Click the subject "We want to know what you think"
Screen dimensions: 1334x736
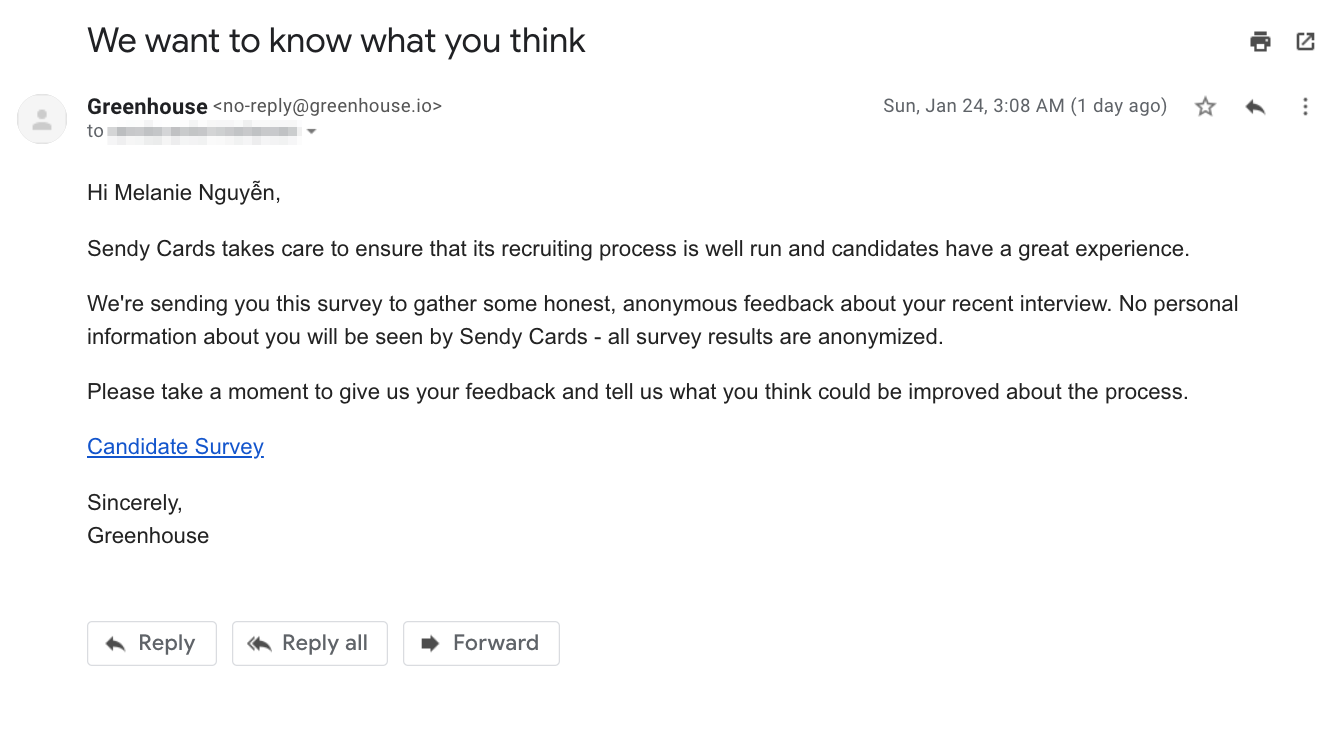coord(336,41)
